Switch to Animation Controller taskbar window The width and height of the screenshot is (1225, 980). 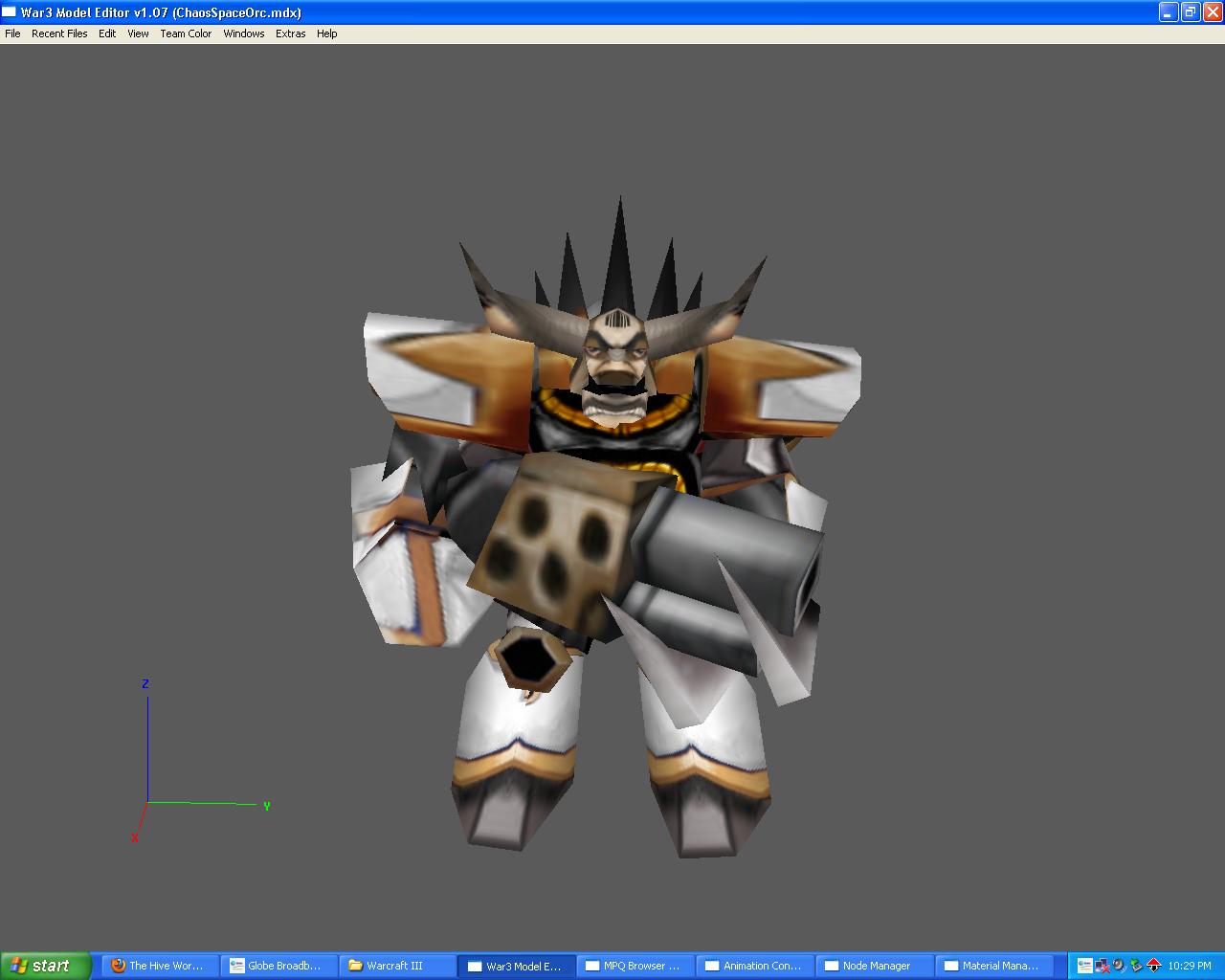pos(754,966)
